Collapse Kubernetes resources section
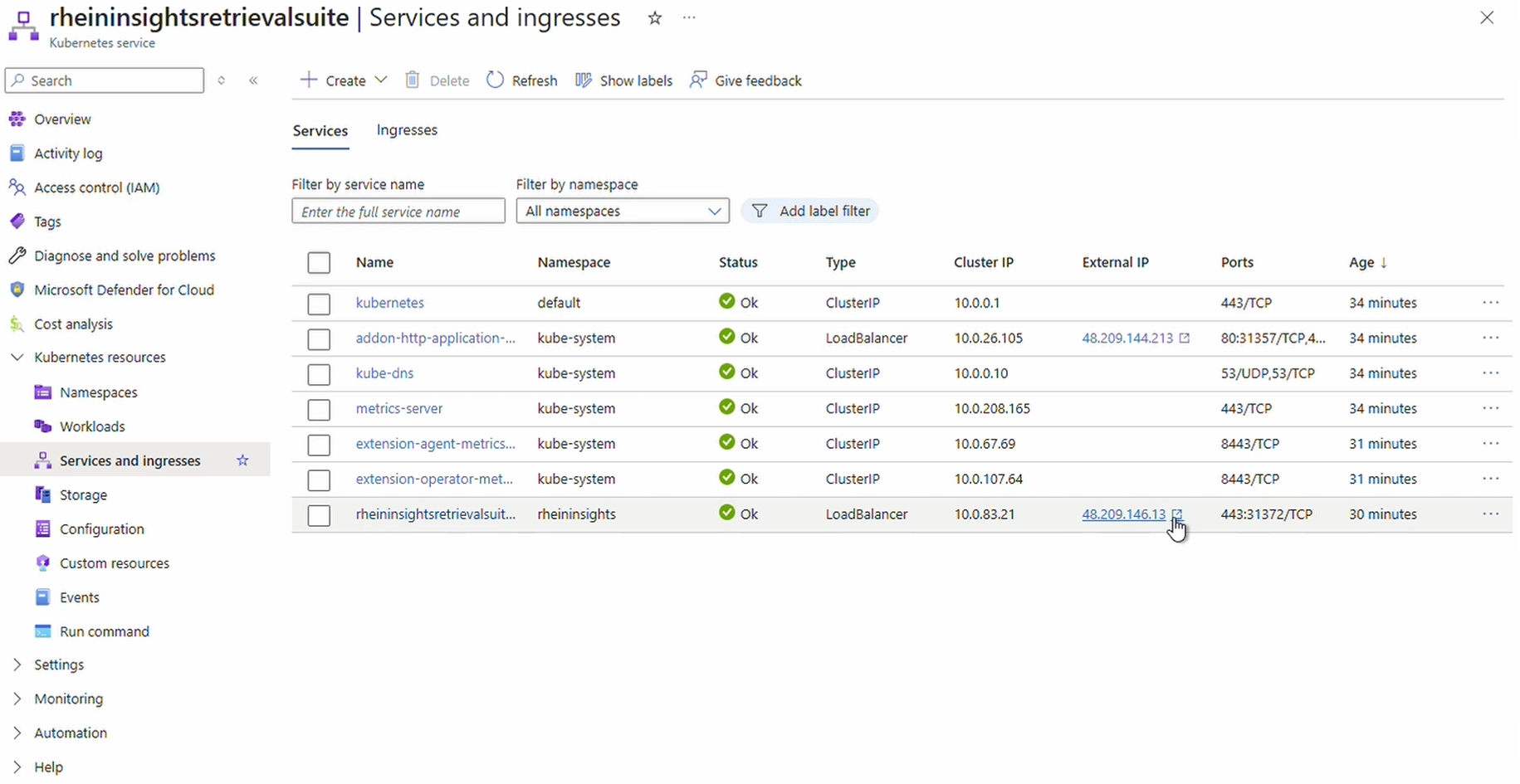The width and height of the screenshot is (1520, 784). (x=17, y=358)
